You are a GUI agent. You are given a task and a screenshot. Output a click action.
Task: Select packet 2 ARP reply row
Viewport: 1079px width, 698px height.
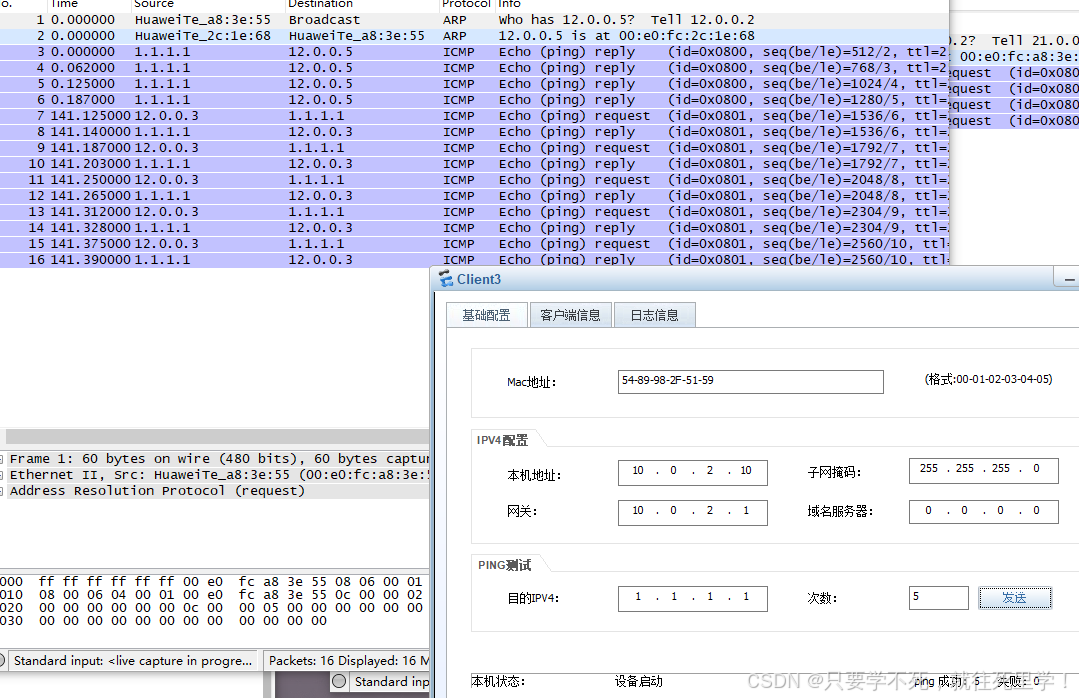click(400, 36)
